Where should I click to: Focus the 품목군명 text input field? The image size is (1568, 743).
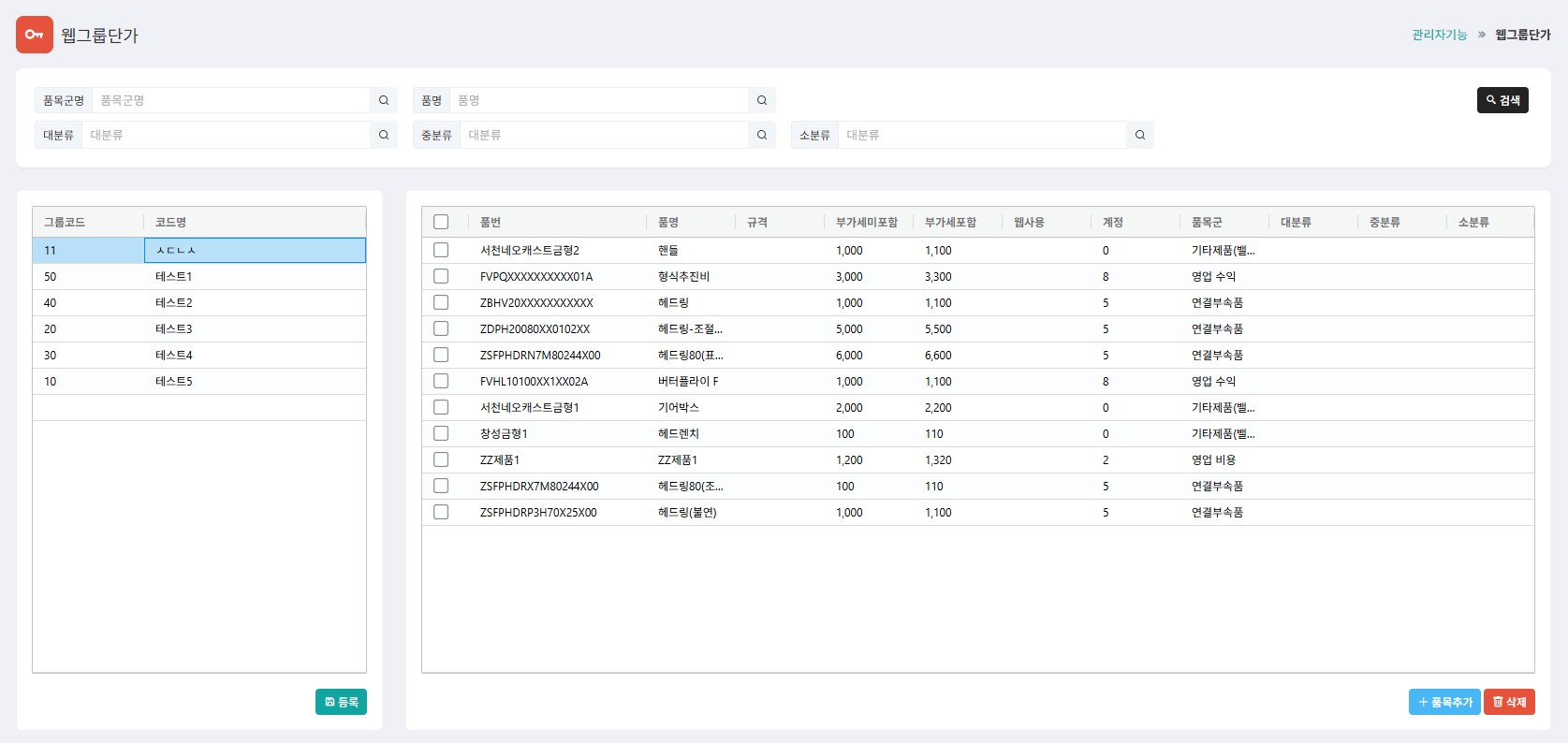(231, 100)
